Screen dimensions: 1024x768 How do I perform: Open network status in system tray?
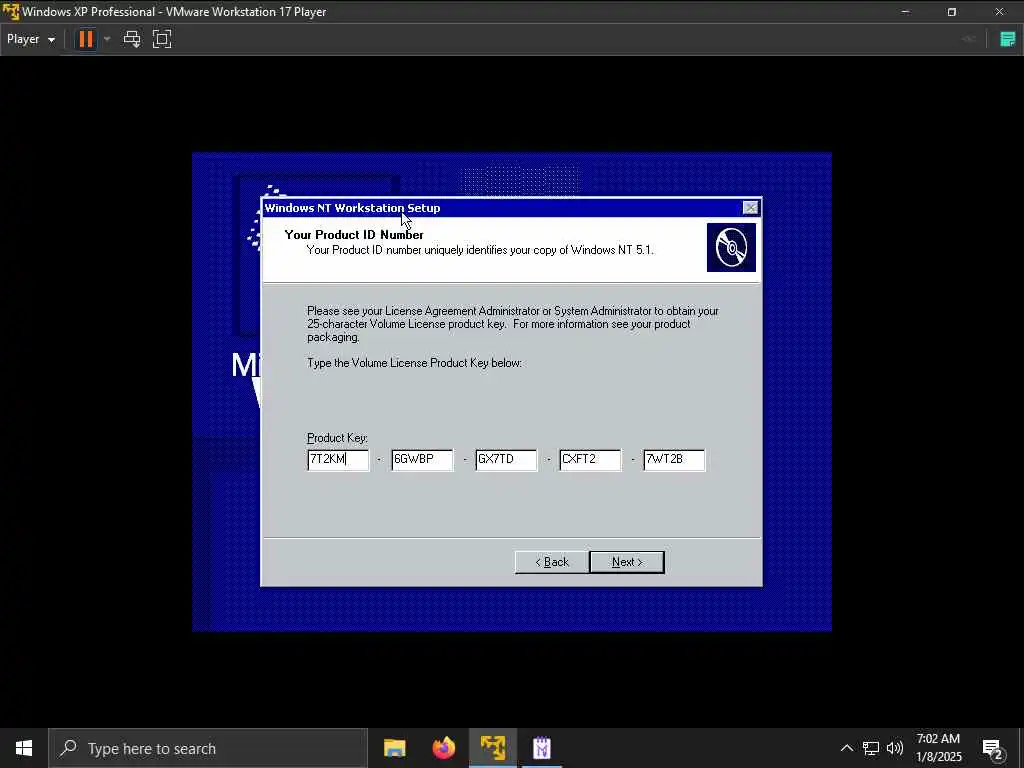(x=871, y=748)
